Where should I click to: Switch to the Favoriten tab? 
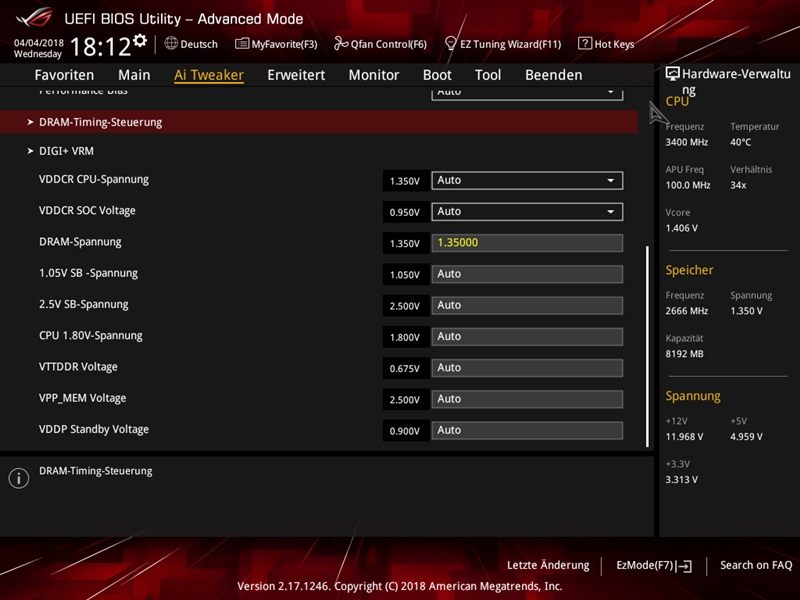[x=64, y=75]
